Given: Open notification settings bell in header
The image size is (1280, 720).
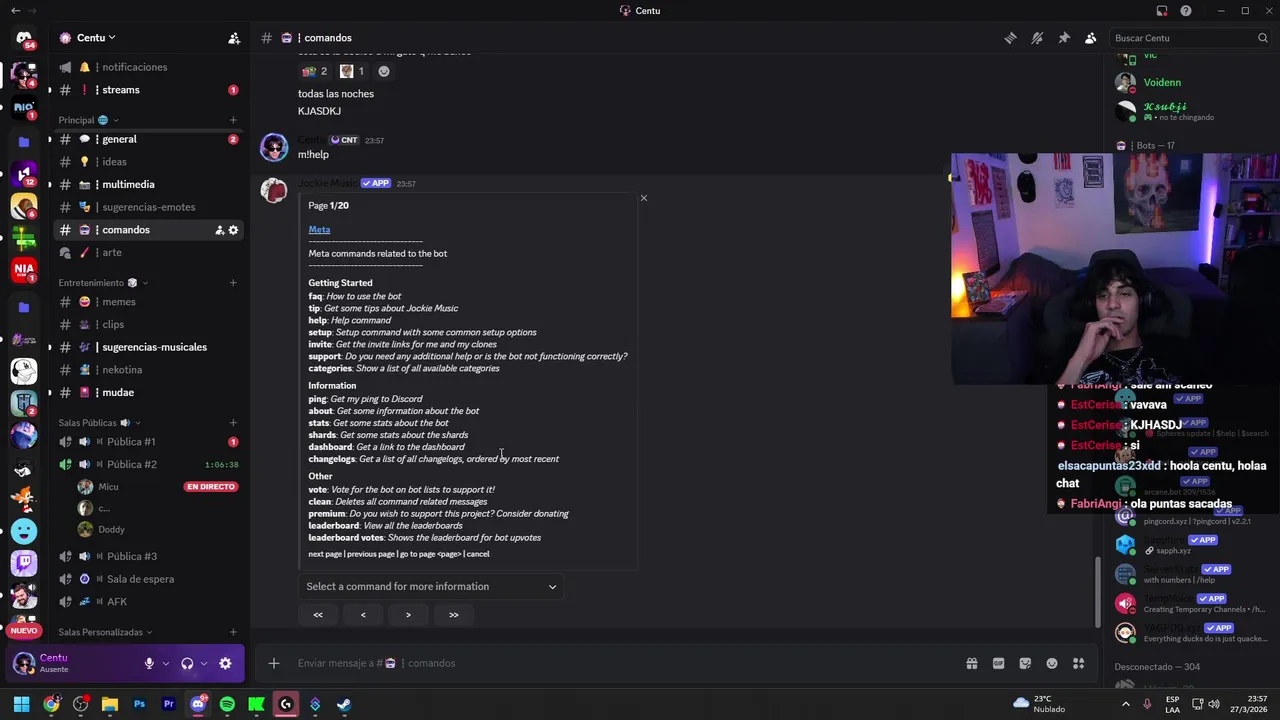Looking at the screenshot, I should point(1037,38).
